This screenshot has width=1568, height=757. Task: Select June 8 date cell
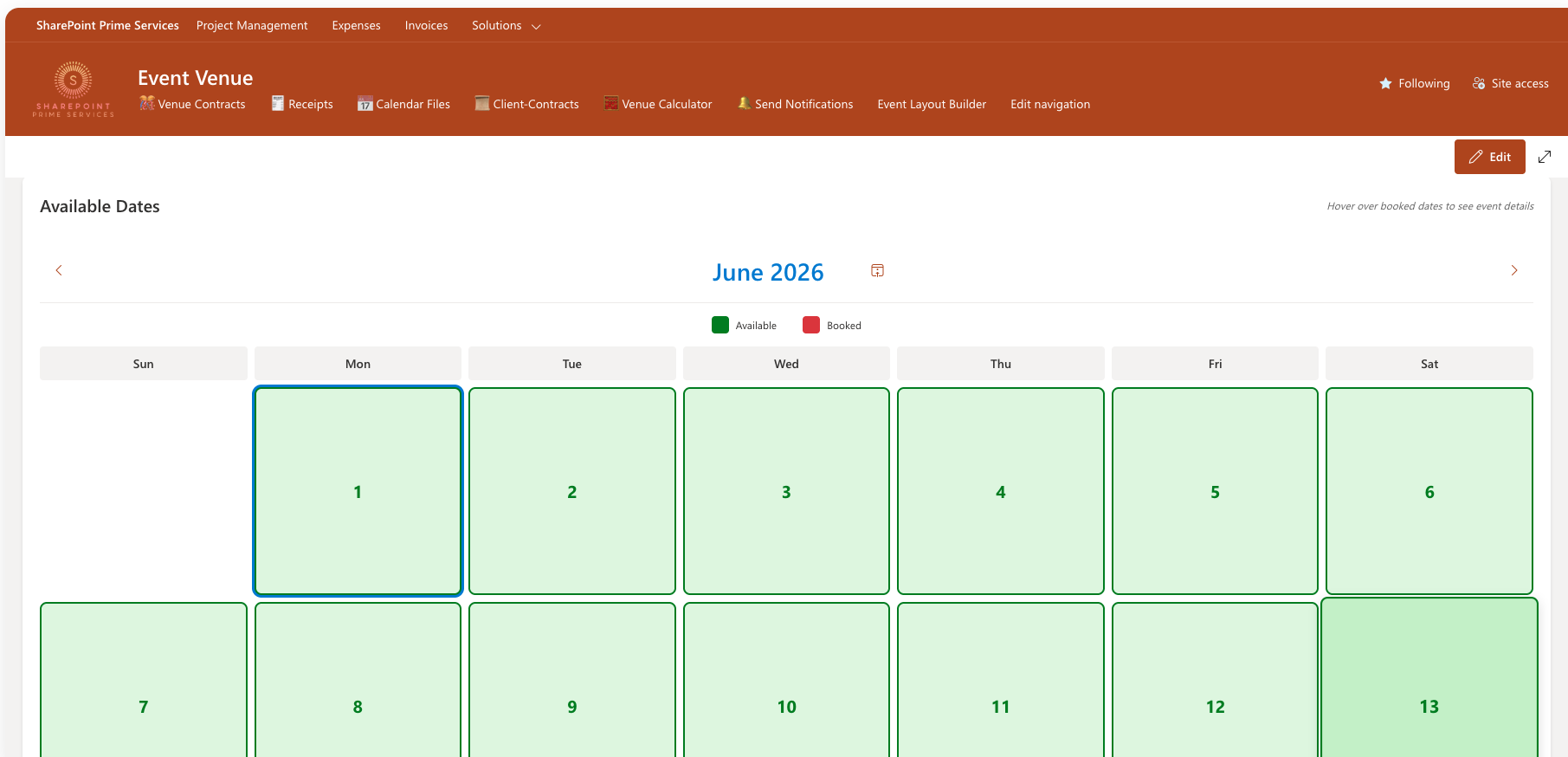(x=358, y=680)
